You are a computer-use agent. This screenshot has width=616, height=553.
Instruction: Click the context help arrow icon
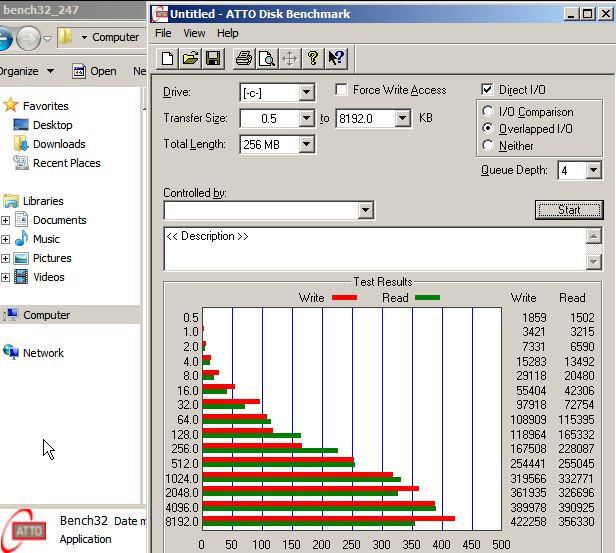[x=336, y=59]
